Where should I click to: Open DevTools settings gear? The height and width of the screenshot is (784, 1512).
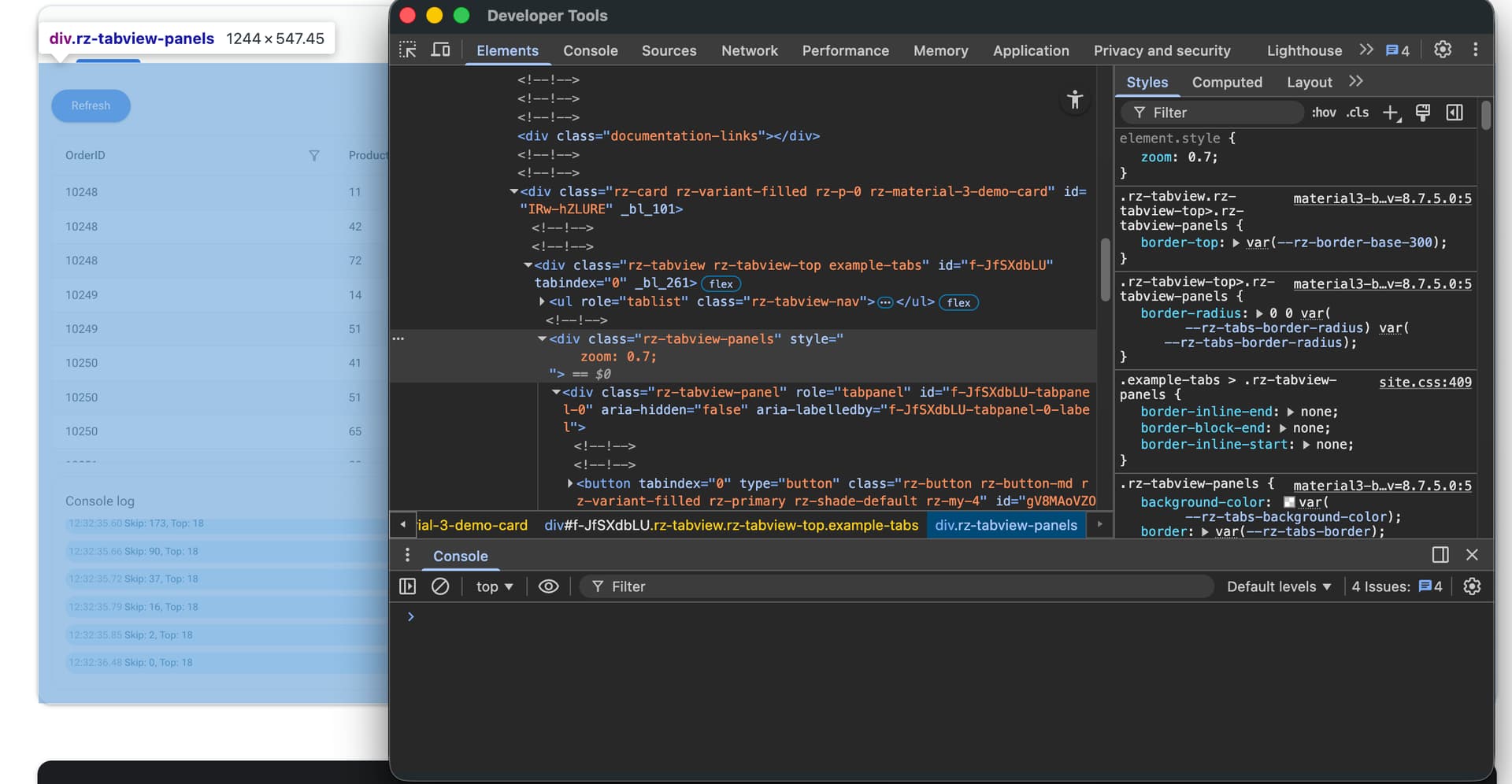tap(1442, 50)
